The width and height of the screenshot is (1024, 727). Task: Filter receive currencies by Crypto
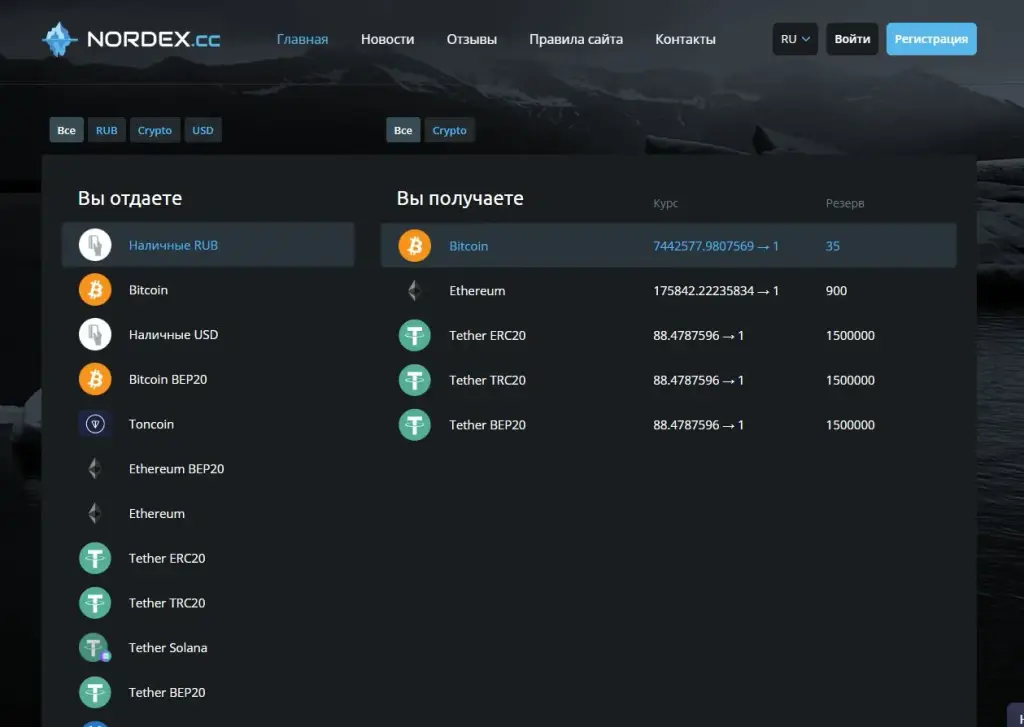[x=449, y=130]
